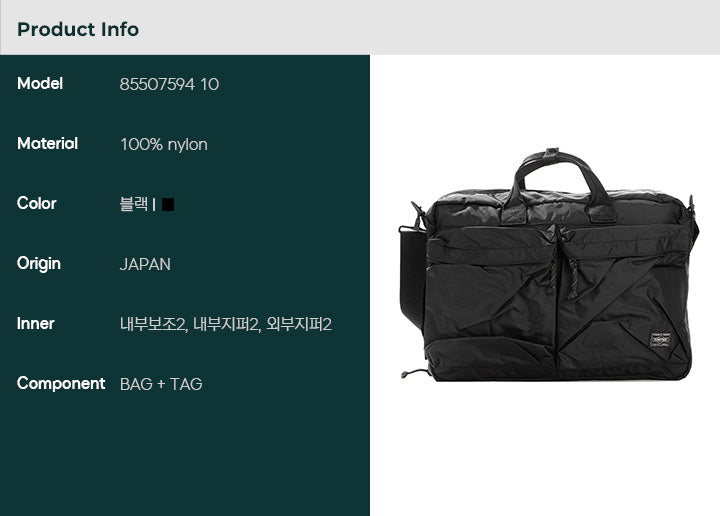Click the Inner label
Screen dimensions: 720x516
[x=36, y=324]
